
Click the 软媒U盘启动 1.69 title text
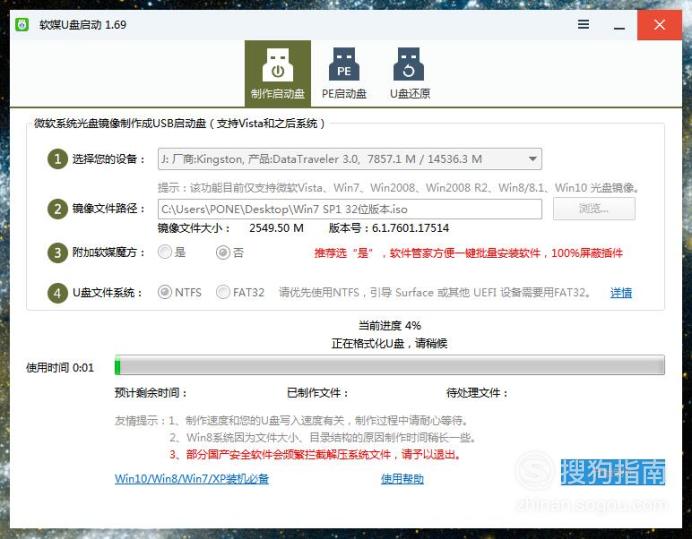83,25
